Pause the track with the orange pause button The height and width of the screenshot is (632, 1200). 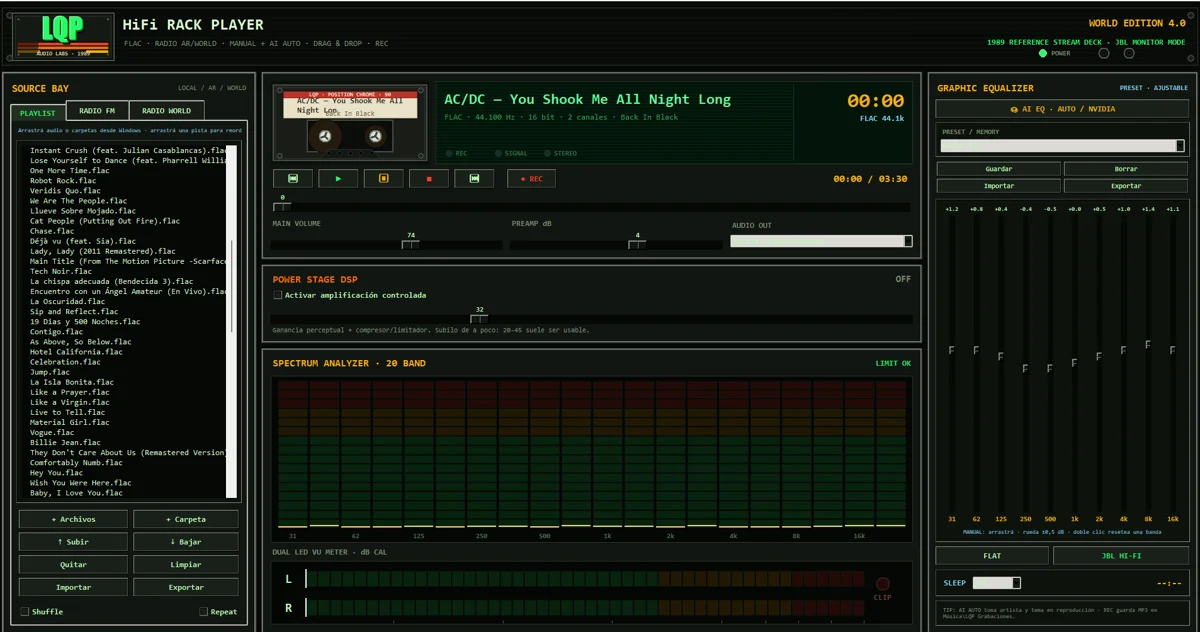tap(383, 179)
